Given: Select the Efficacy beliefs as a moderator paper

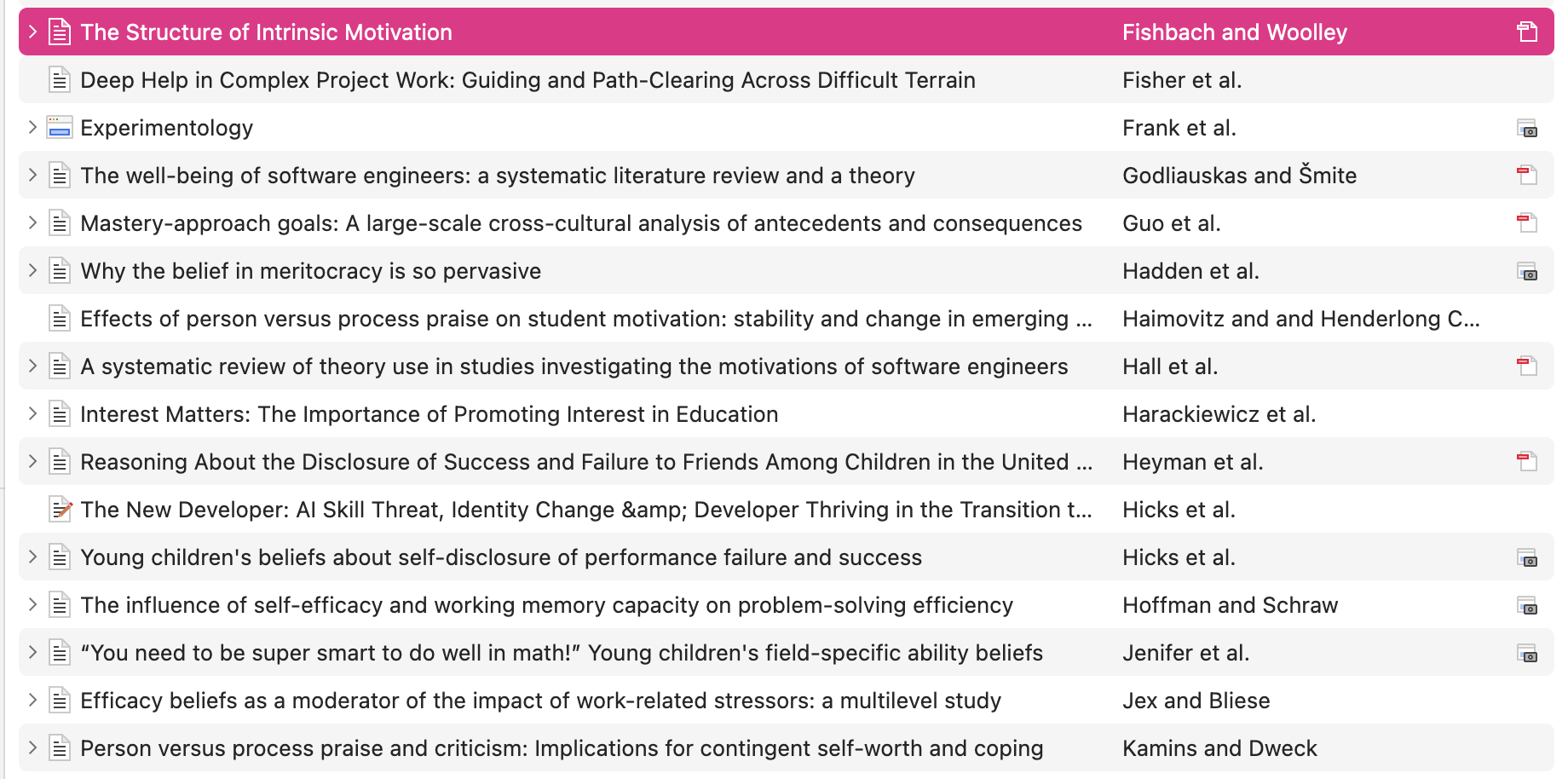Looking at the screenshot, I should 540,701.
